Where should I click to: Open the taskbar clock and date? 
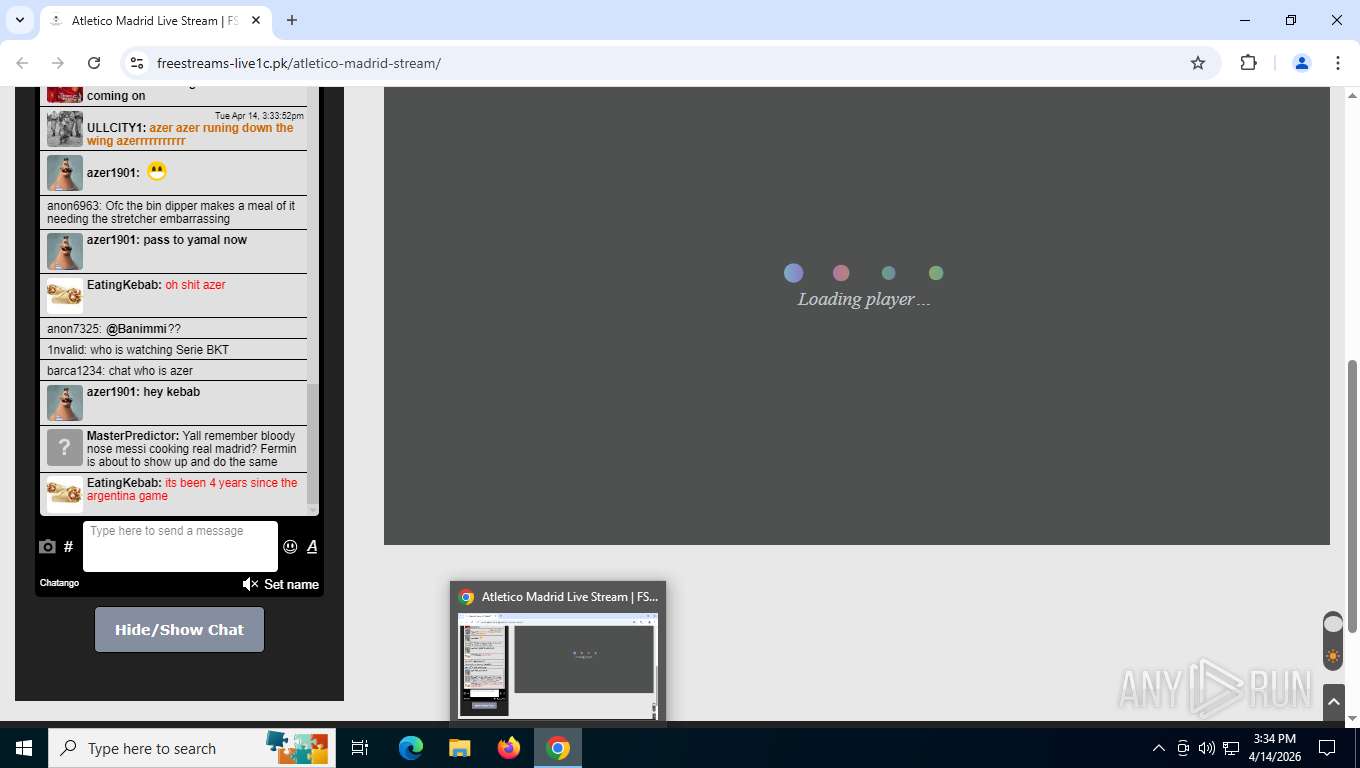coord(1274,748)
